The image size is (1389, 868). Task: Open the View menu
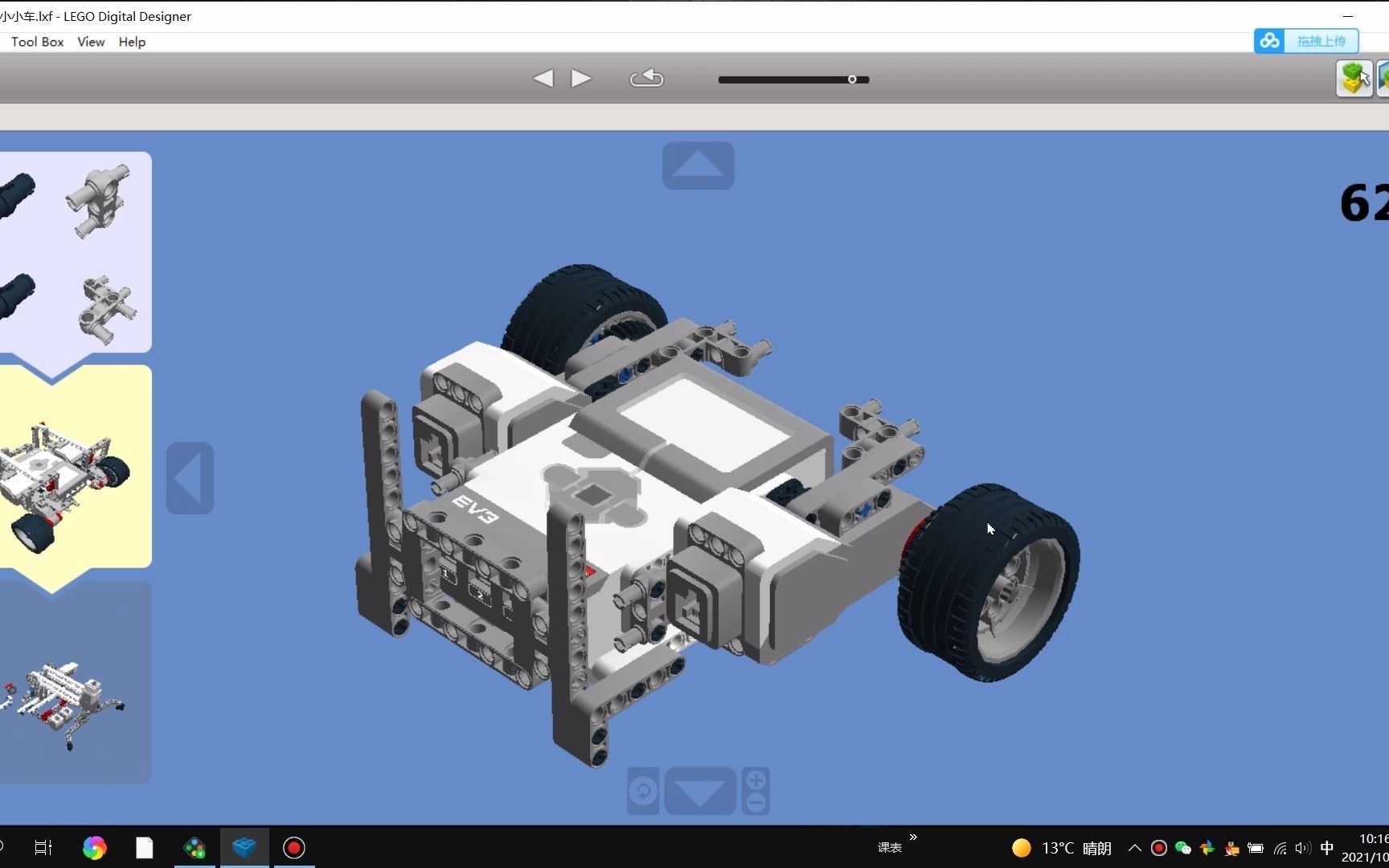[91, 42]
